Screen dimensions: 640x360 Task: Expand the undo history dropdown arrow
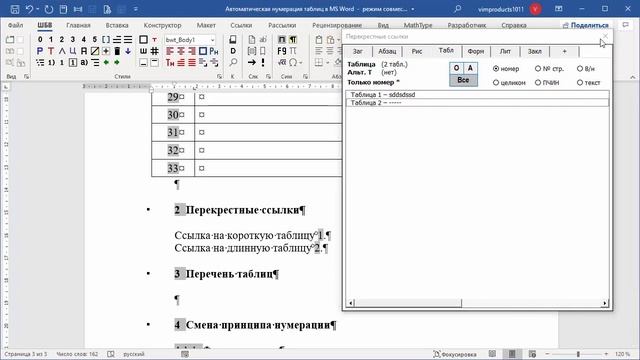click(37, 9)
